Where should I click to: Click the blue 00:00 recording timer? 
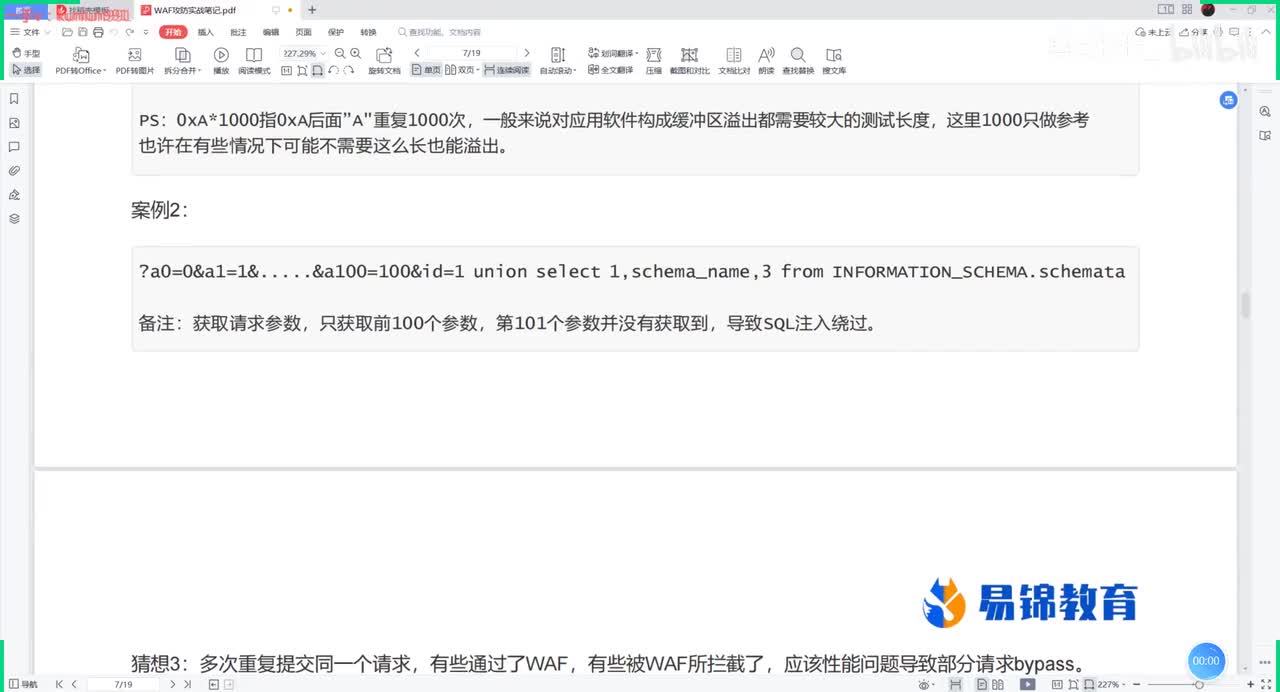(1206, 661)
